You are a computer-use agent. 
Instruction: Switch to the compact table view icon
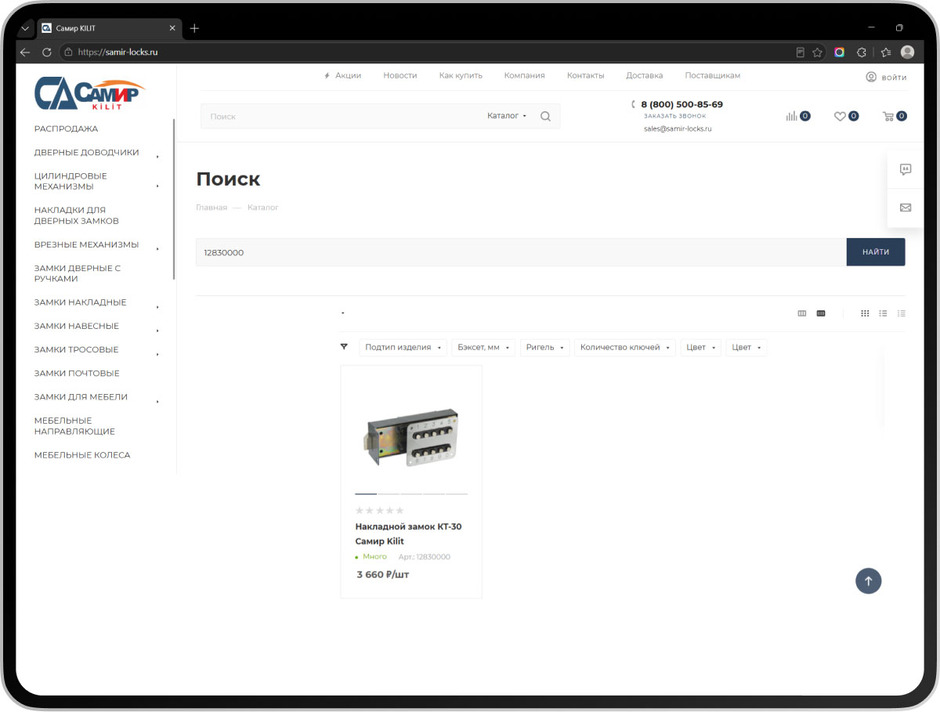click(x=901, y=313)
